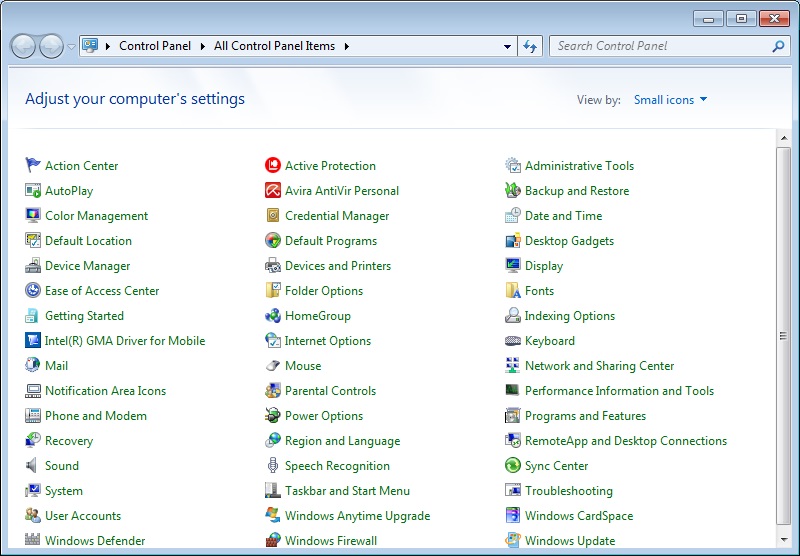Open the Power Options battery icon

click(x=273, y=415)
